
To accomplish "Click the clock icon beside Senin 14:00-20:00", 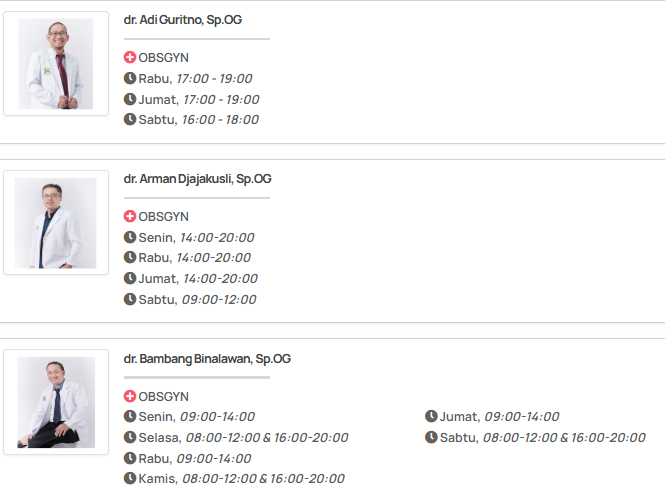I will point(130,237).
